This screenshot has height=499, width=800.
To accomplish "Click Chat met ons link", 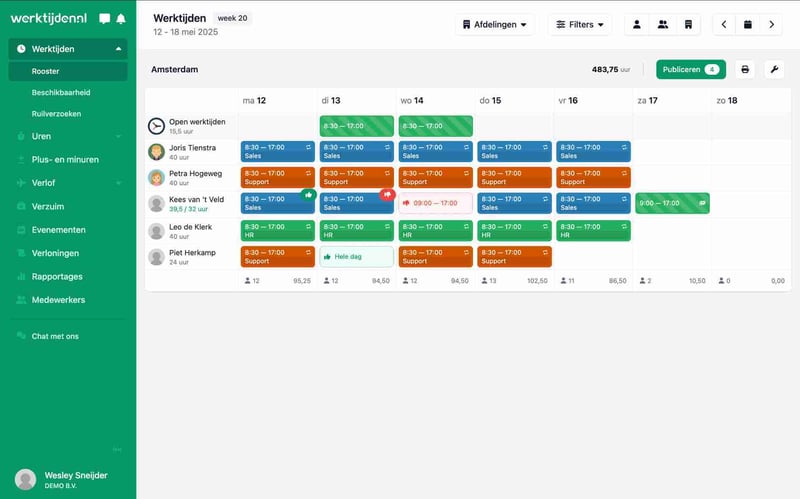I will (x=55, y=336).
